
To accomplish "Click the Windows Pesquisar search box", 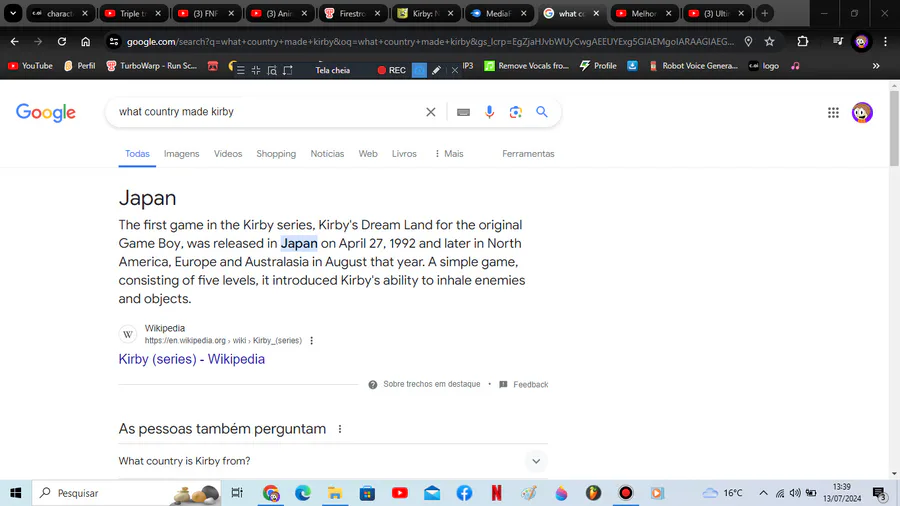I will [126, 493].
